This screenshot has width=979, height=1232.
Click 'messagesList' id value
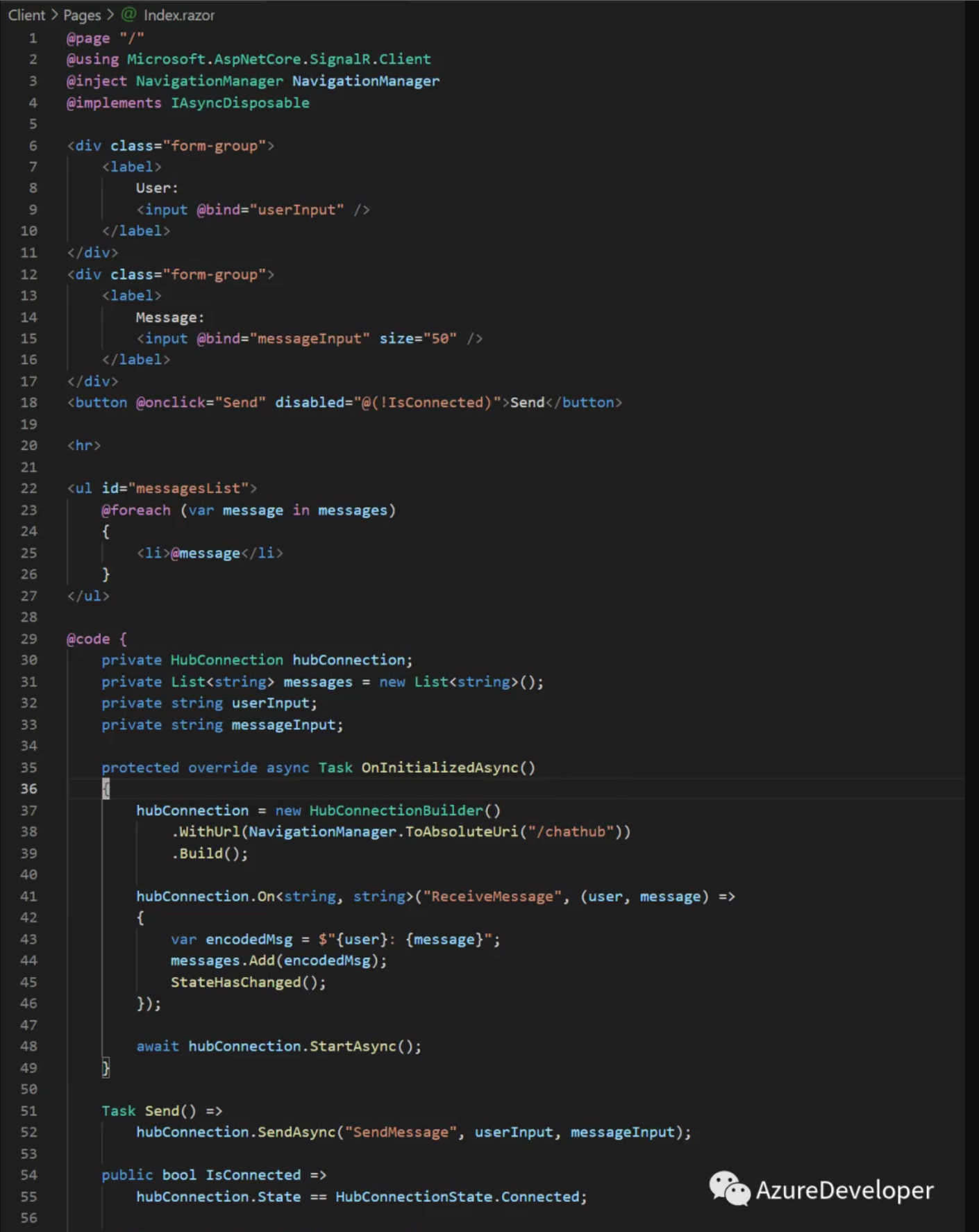click(188, 489)
